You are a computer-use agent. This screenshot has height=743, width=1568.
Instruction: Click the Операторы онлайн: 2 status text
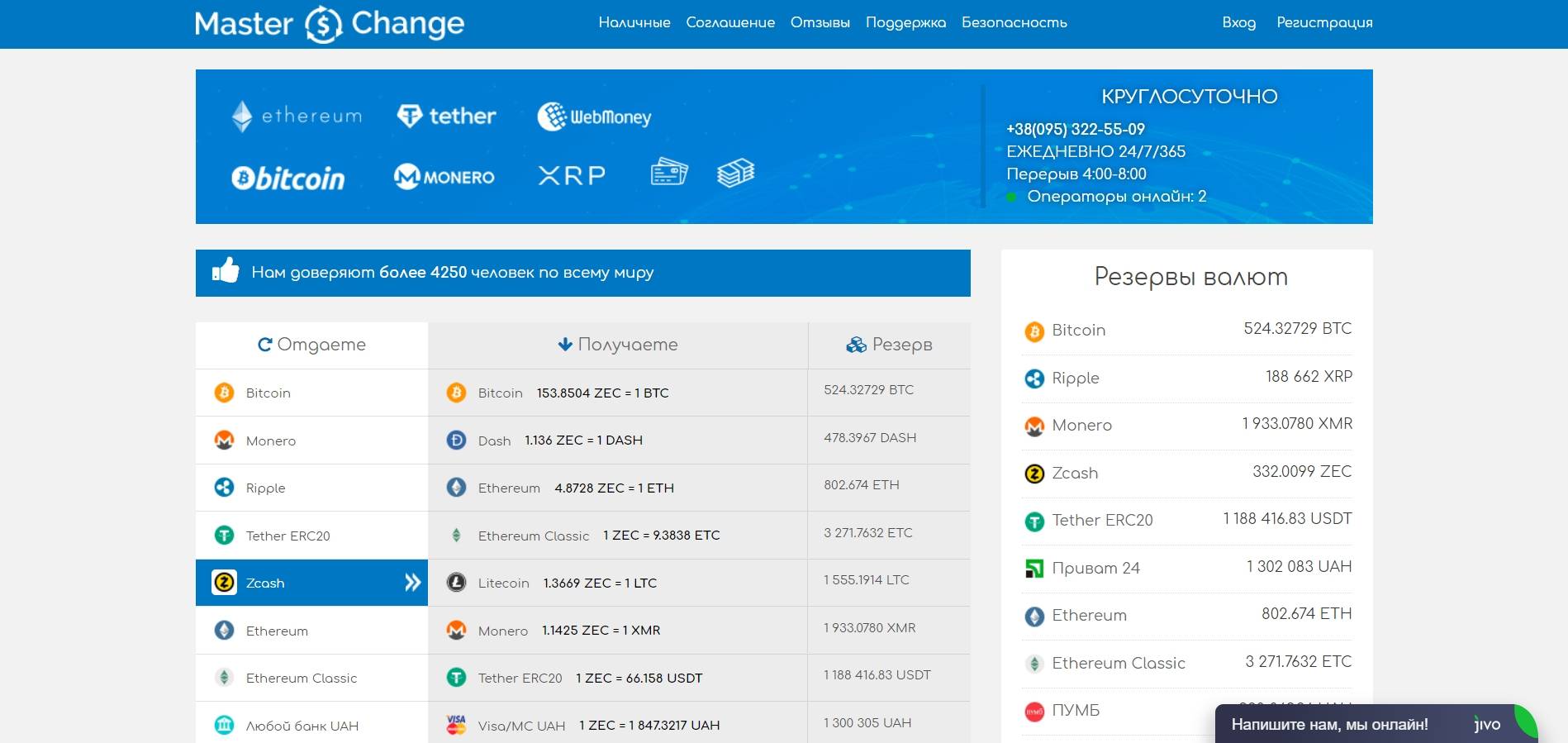pyautogui.click(x=1117, y=197)
